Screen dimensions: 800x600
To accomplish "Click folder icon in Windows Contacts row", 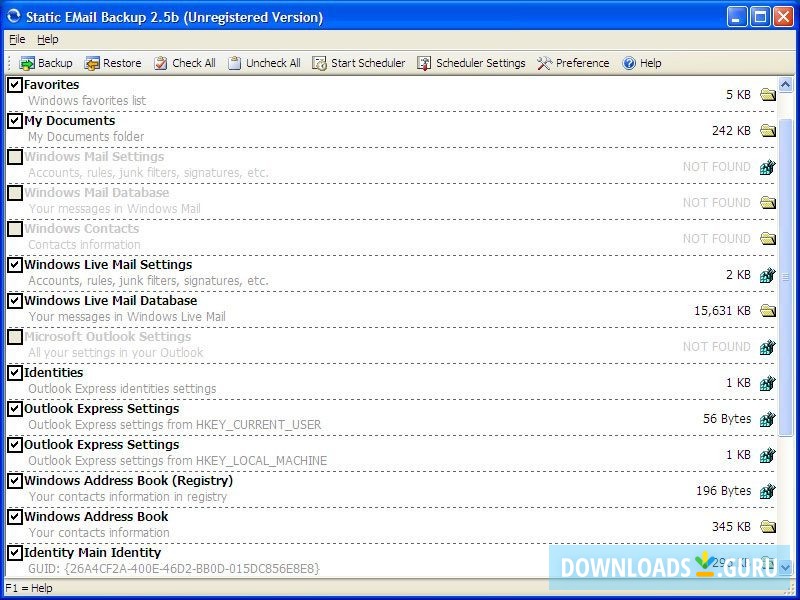I will (768, 239).
